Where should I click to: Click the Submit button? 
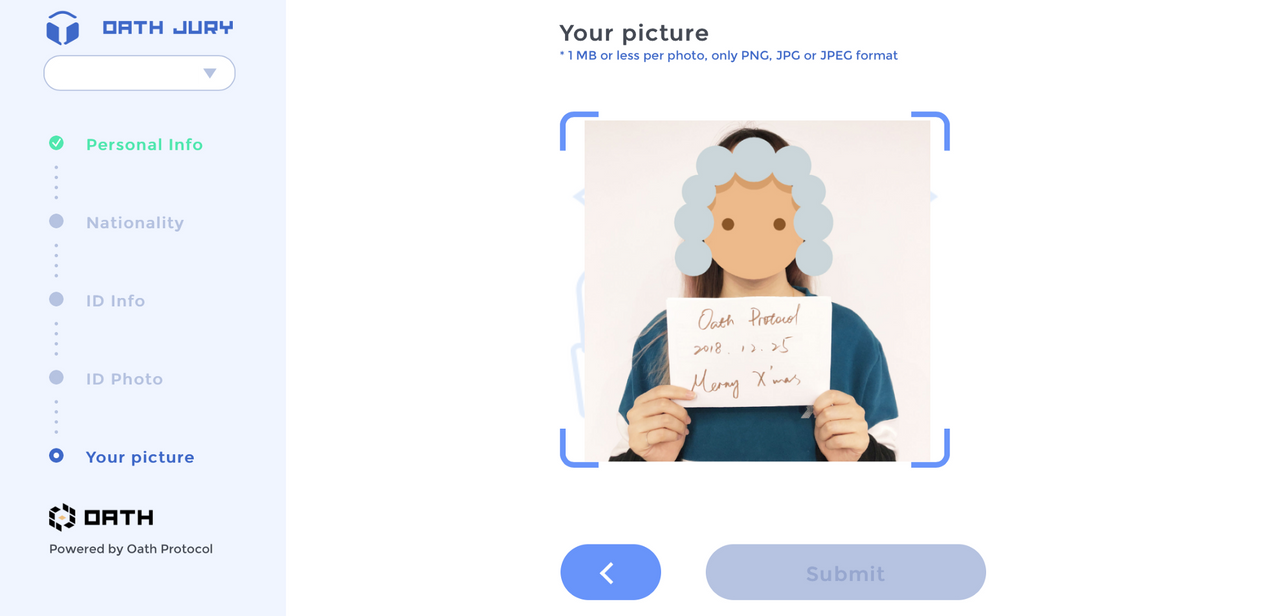coord(846,572)
